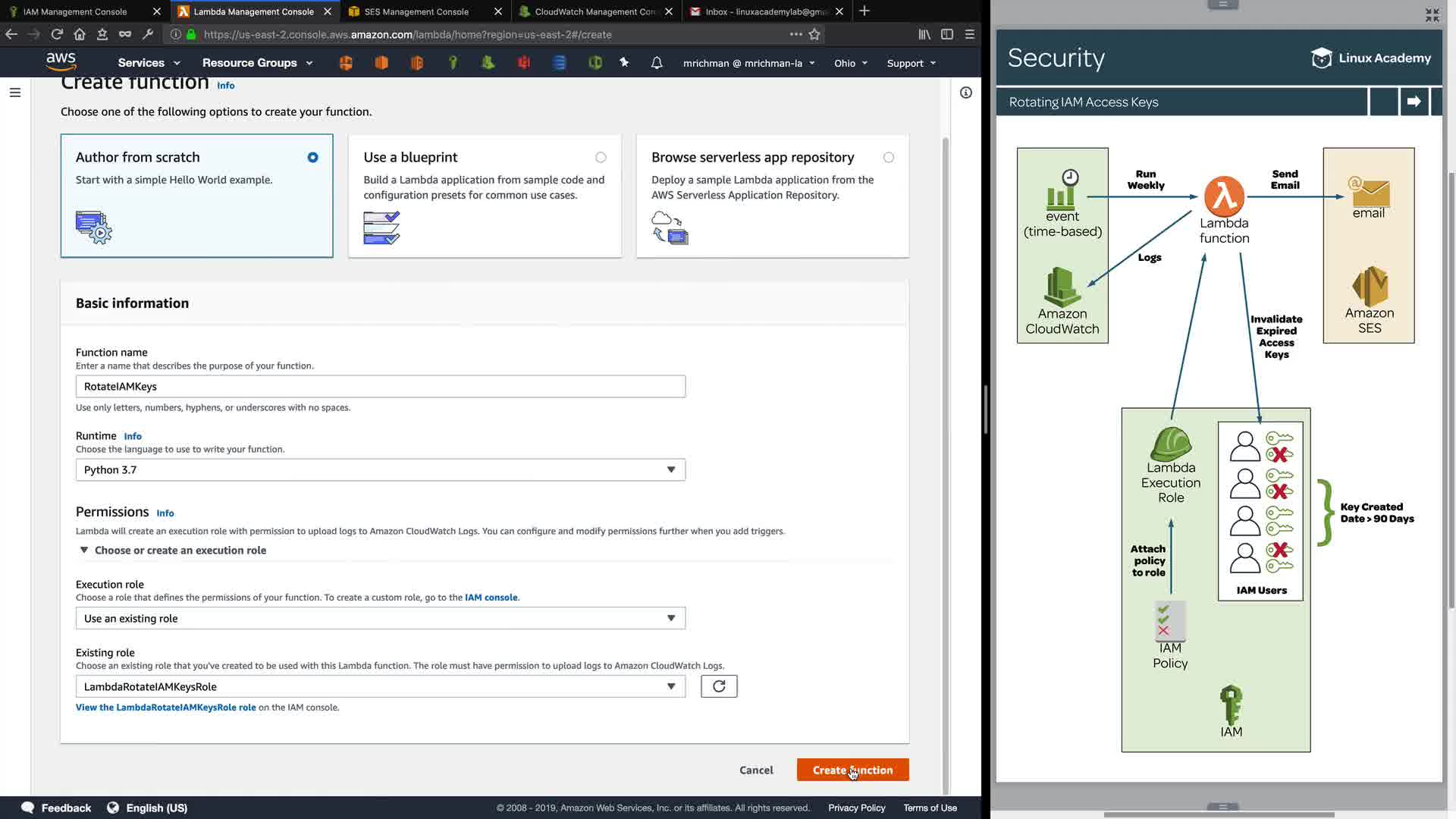Open the Services menu
The width and height of the screenshot is (1456, 819).
tap(149, 63)
